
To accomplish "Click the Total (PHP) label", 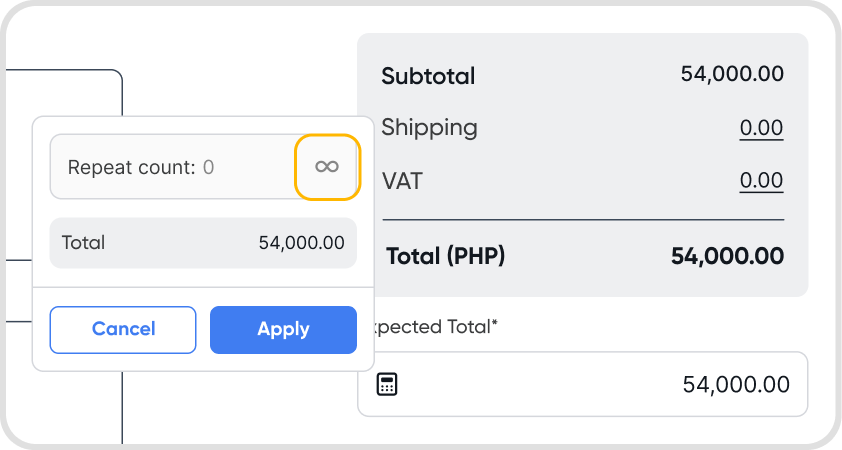I will pyautogui.click(x=445, y=256).
